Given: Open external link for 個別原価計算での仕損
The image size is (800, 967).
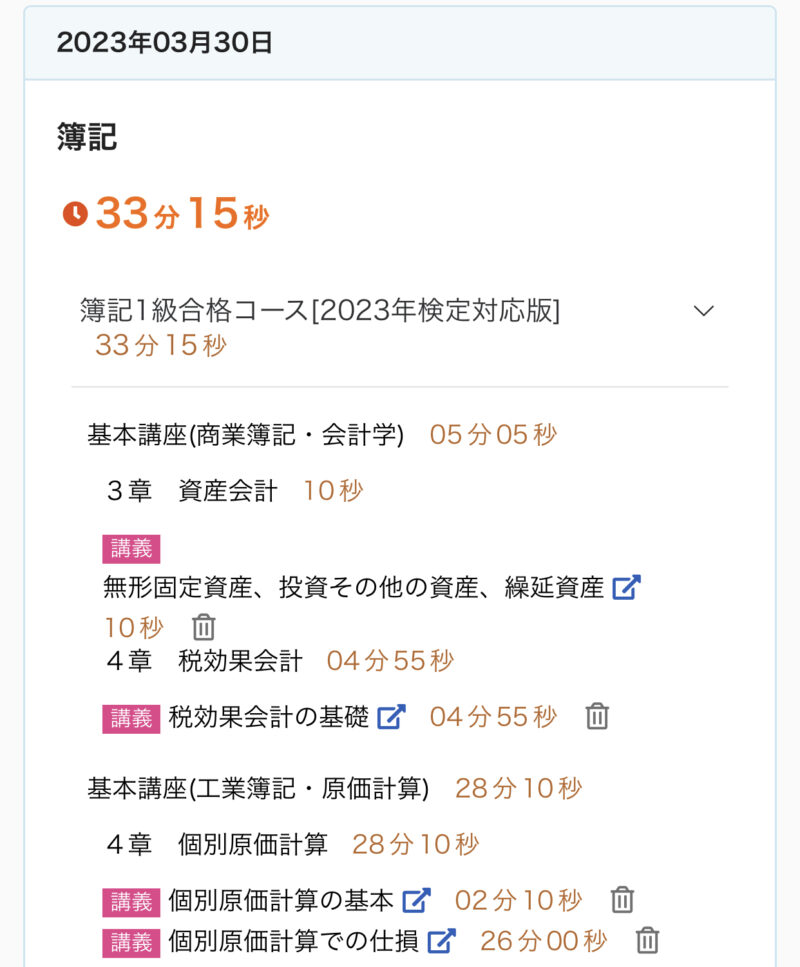Looking at the screenshot, I should [x=441, y=942].
